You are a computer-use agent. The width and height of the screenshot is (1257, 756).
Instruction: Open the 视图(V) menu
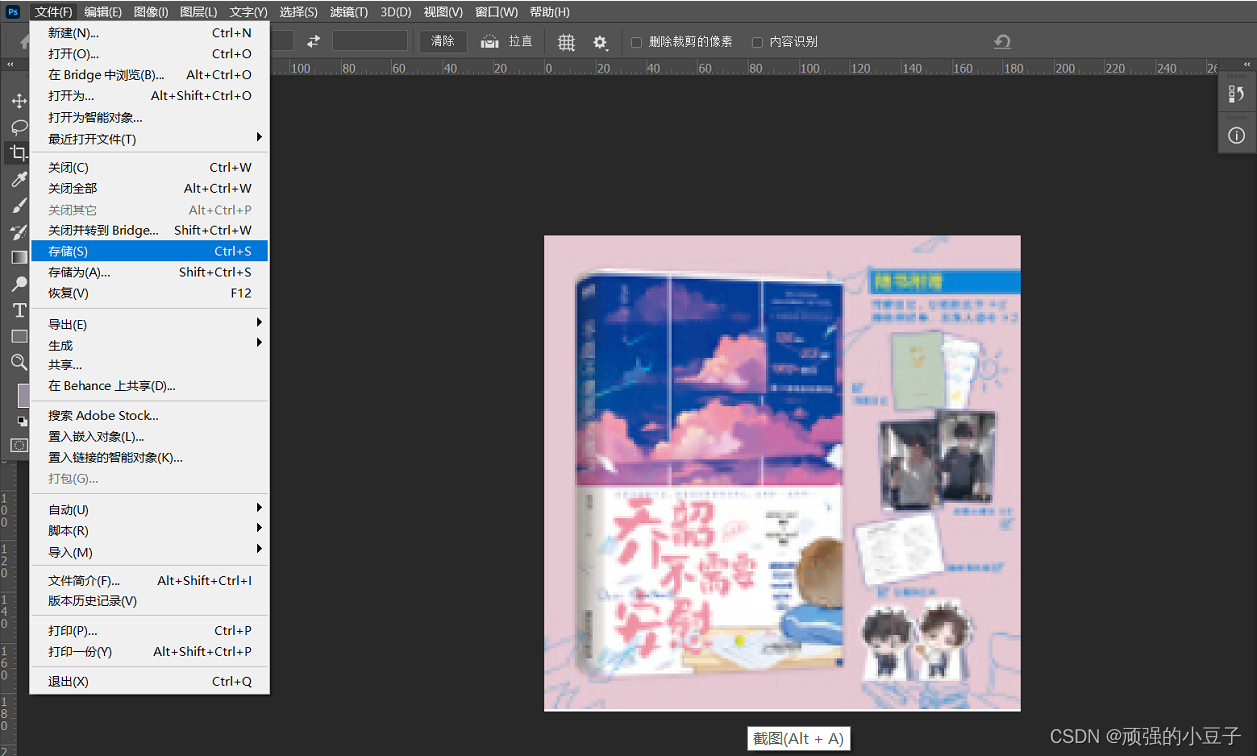[x=443, y=12]
